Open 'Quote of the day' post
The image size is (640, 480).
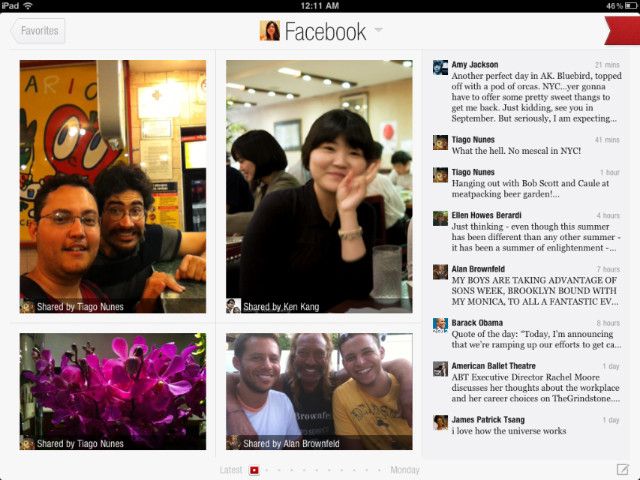(536, 339)
